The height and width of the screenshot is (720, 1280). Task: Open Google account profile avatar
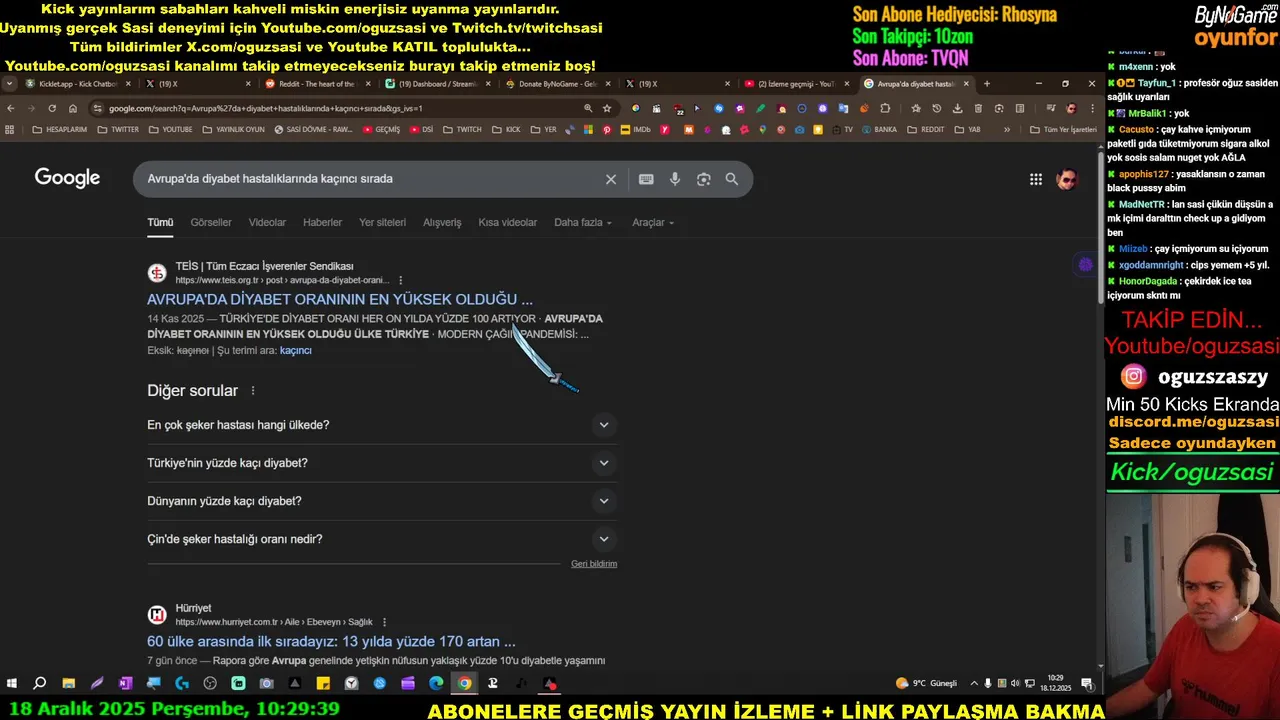coord(1067,179)
